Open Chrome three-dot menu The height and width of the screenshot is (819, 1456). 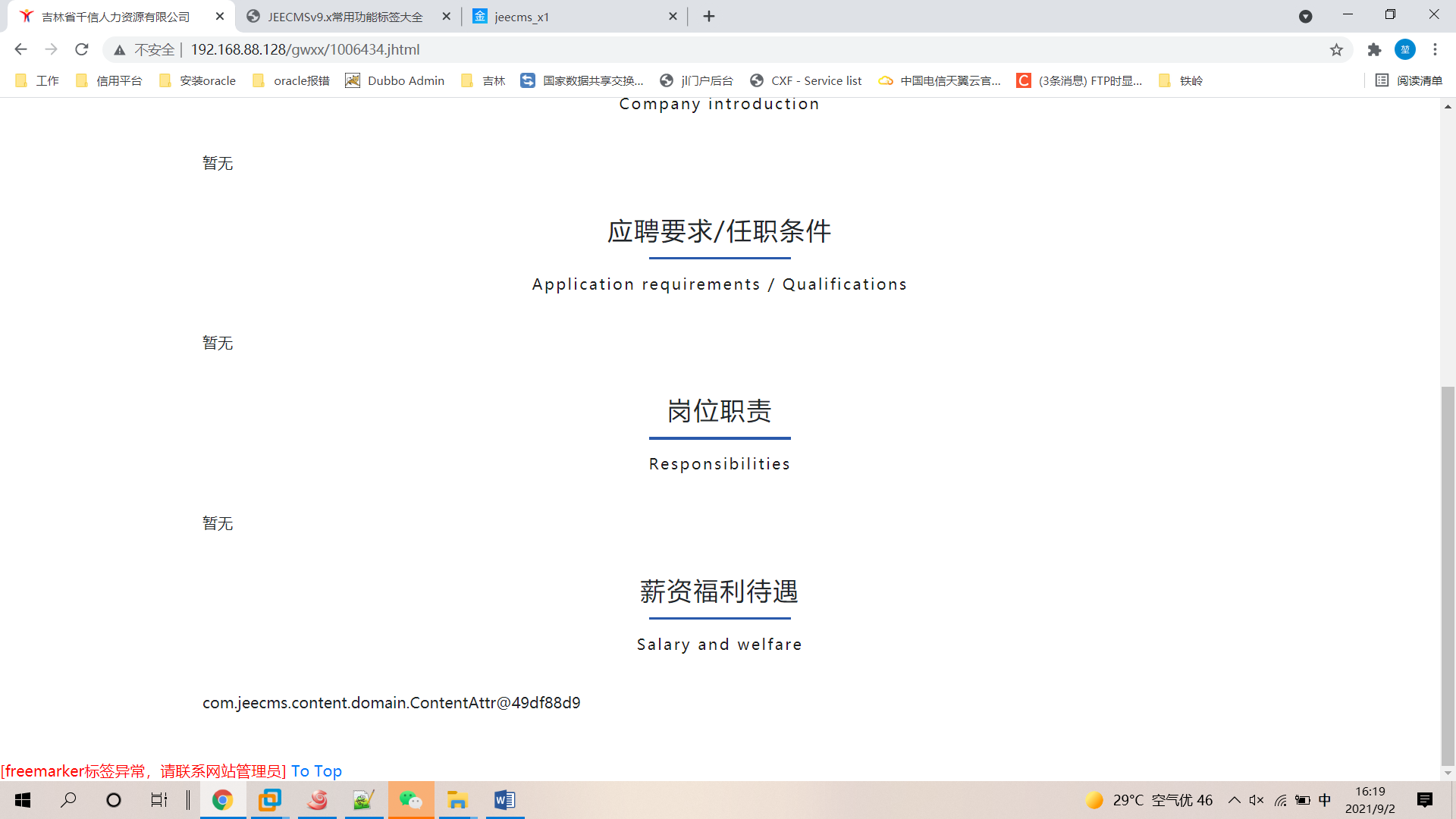tap(1435, 49)
